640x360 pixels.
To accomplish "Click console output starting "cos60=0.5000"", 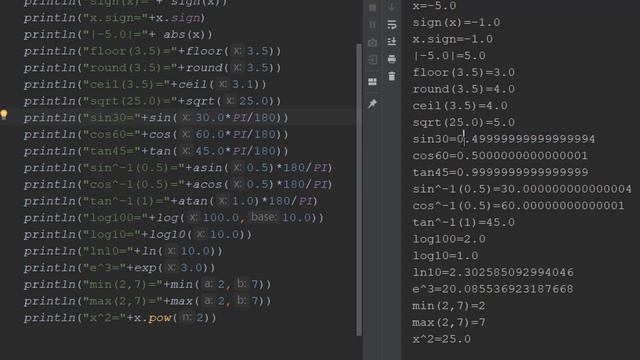I will click(500, 156).
